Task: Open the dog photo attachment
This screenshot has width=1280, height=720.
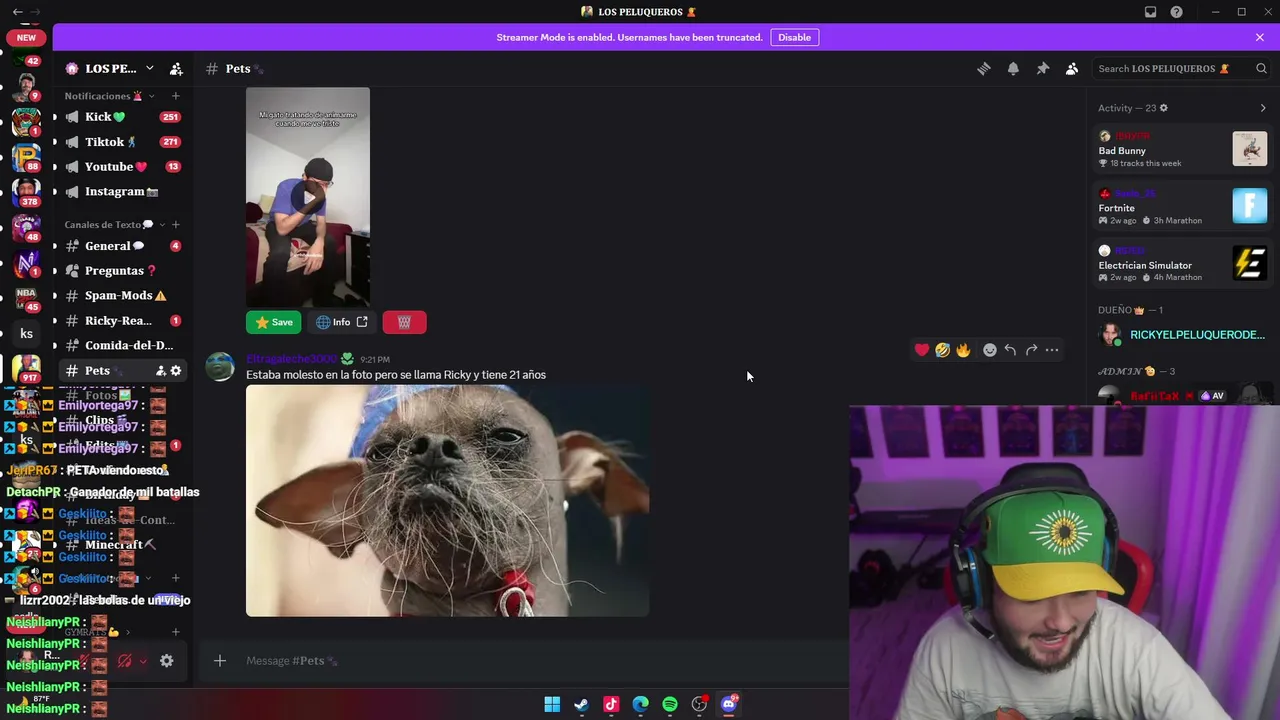Action: click(448, 501)
